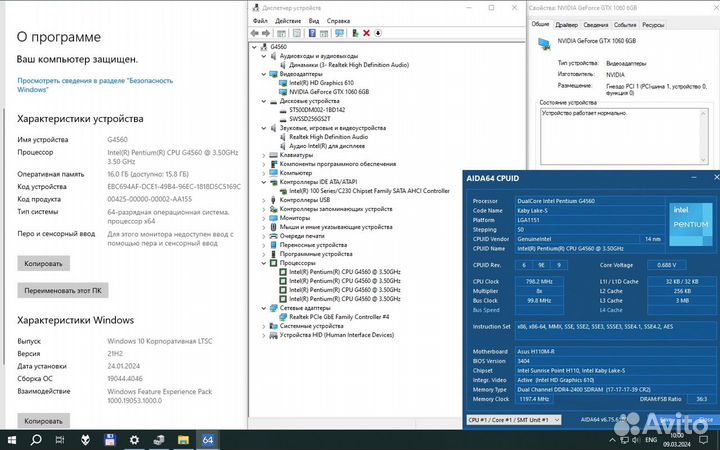This screenshot has height=450, width=720.
Task: Click the taskbar clock showing 09.03.2024
Action: [676, 440]
